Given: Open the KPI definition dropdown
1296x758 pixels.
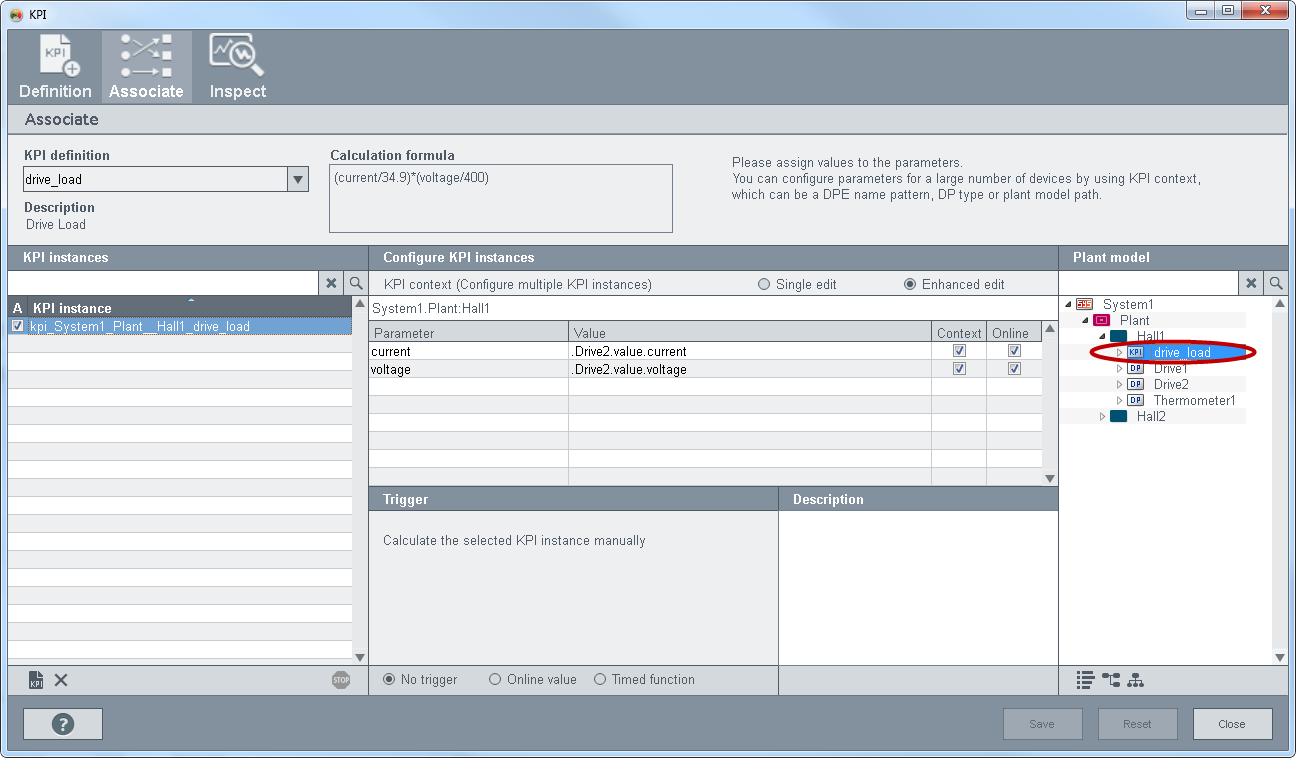Looking at the screenshot, I should pyautogui.click(x=297, y=180).
